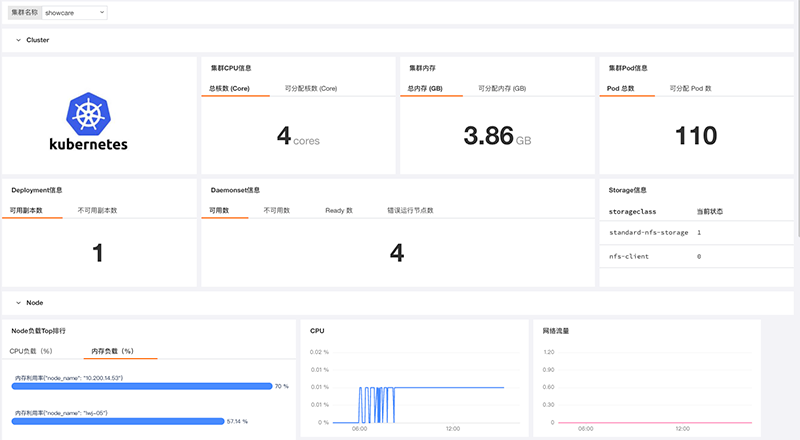
Task: Click the Storage信息 panel title
Action: [628, 190]
